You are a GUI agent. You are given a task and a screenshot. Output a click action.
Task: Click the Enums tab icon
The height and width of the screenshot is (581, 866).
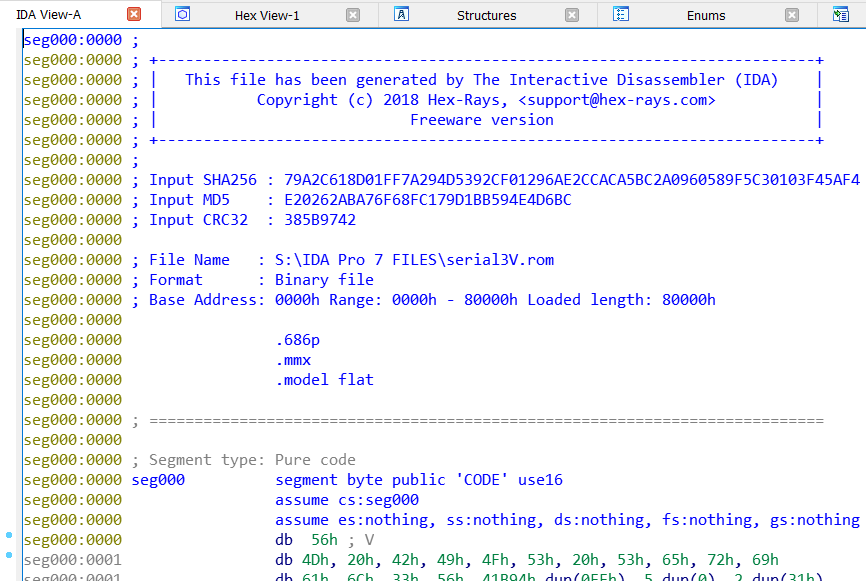(x=621, y=14)
